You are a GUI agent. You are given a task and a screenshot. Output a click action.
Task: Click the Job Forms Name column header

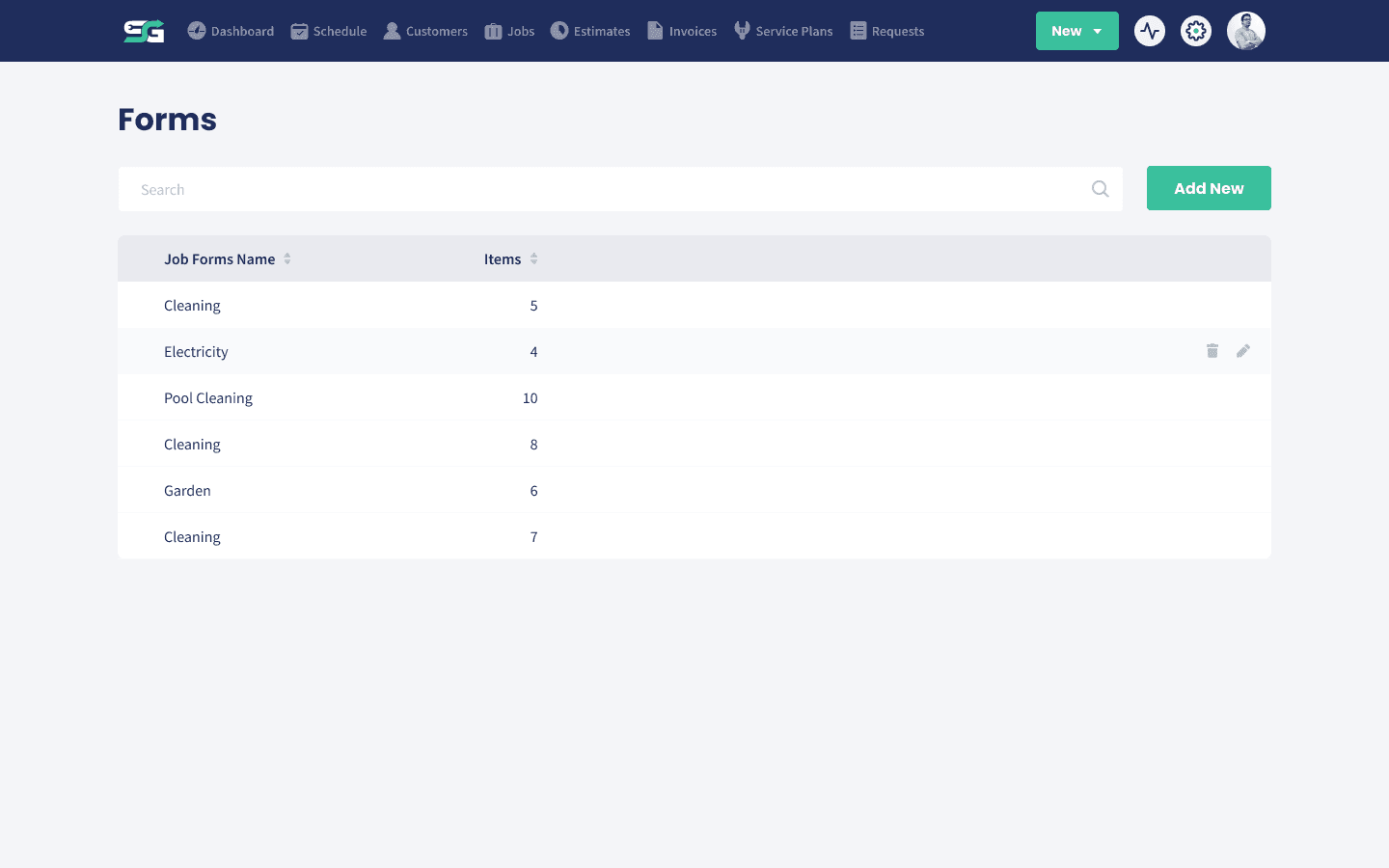click(x=219, y=258)
